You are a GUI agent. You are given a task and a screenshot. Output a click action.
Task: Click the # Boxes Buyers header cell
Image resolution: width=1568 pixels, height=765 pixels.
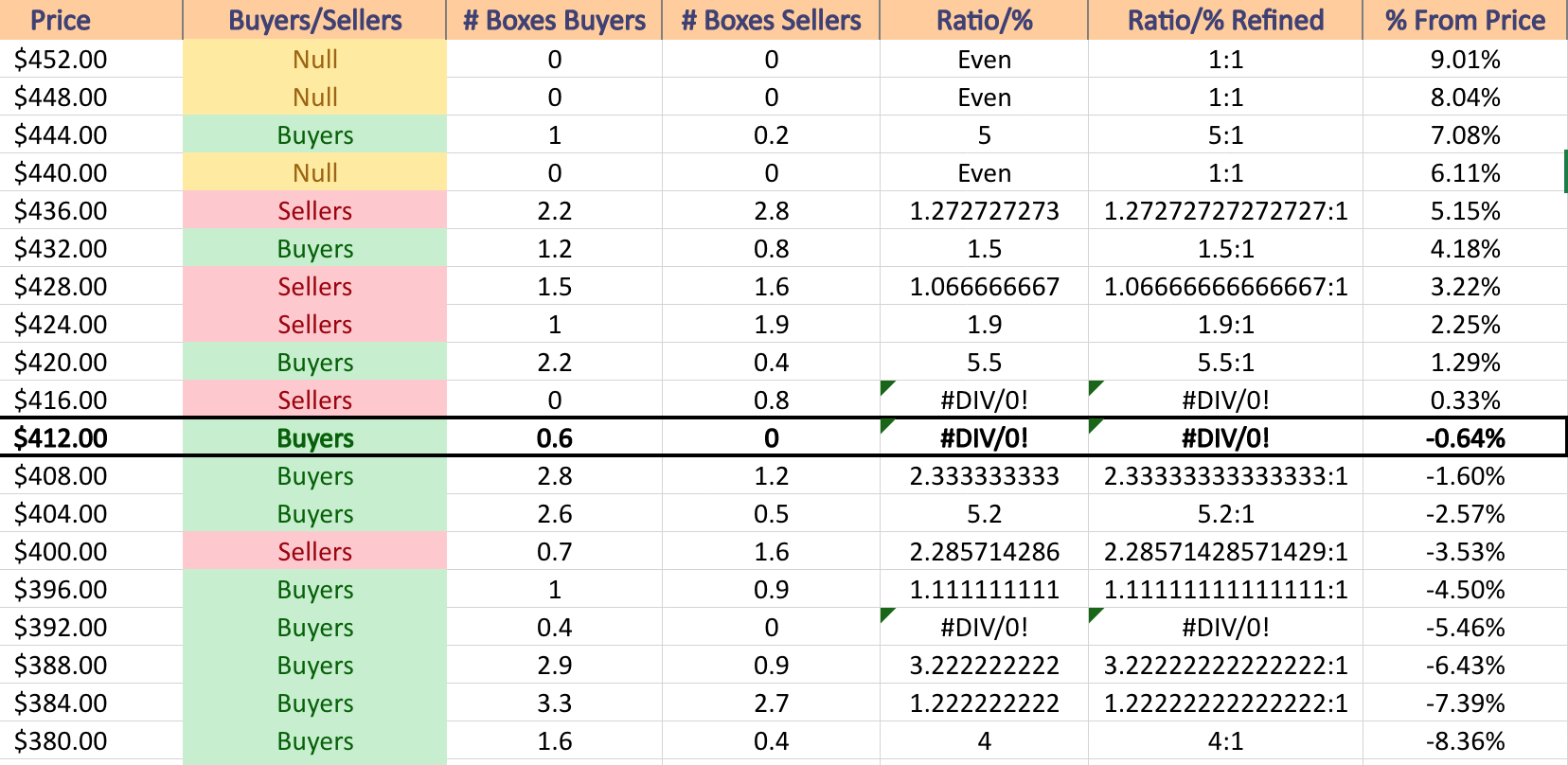(554, 20)
